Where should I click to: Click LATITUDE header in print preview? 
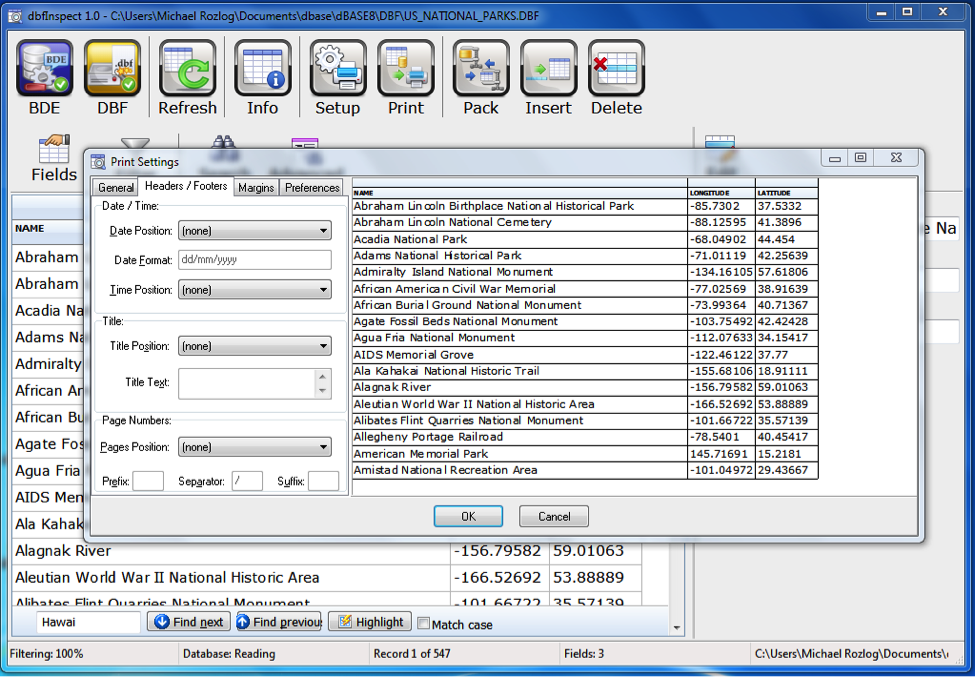tap(787, 193)
